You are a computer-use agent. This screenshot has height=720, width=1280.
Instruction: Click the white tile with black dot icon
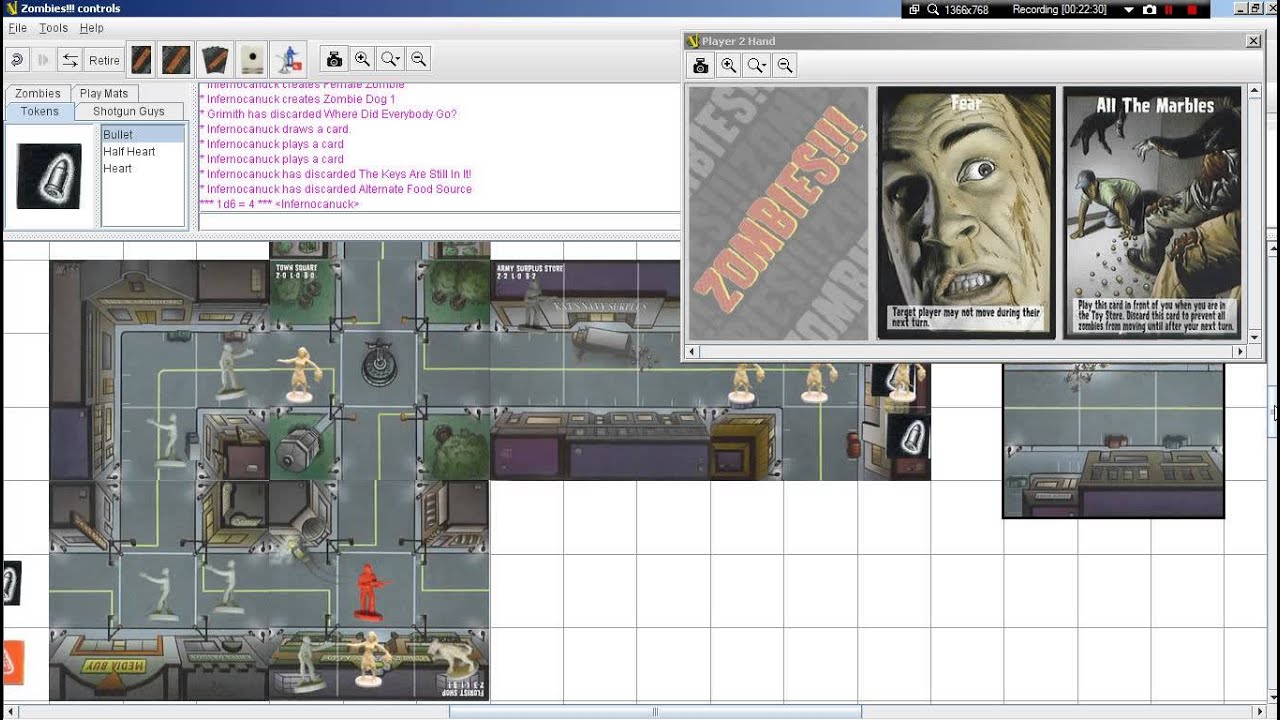tap(252, 60)
